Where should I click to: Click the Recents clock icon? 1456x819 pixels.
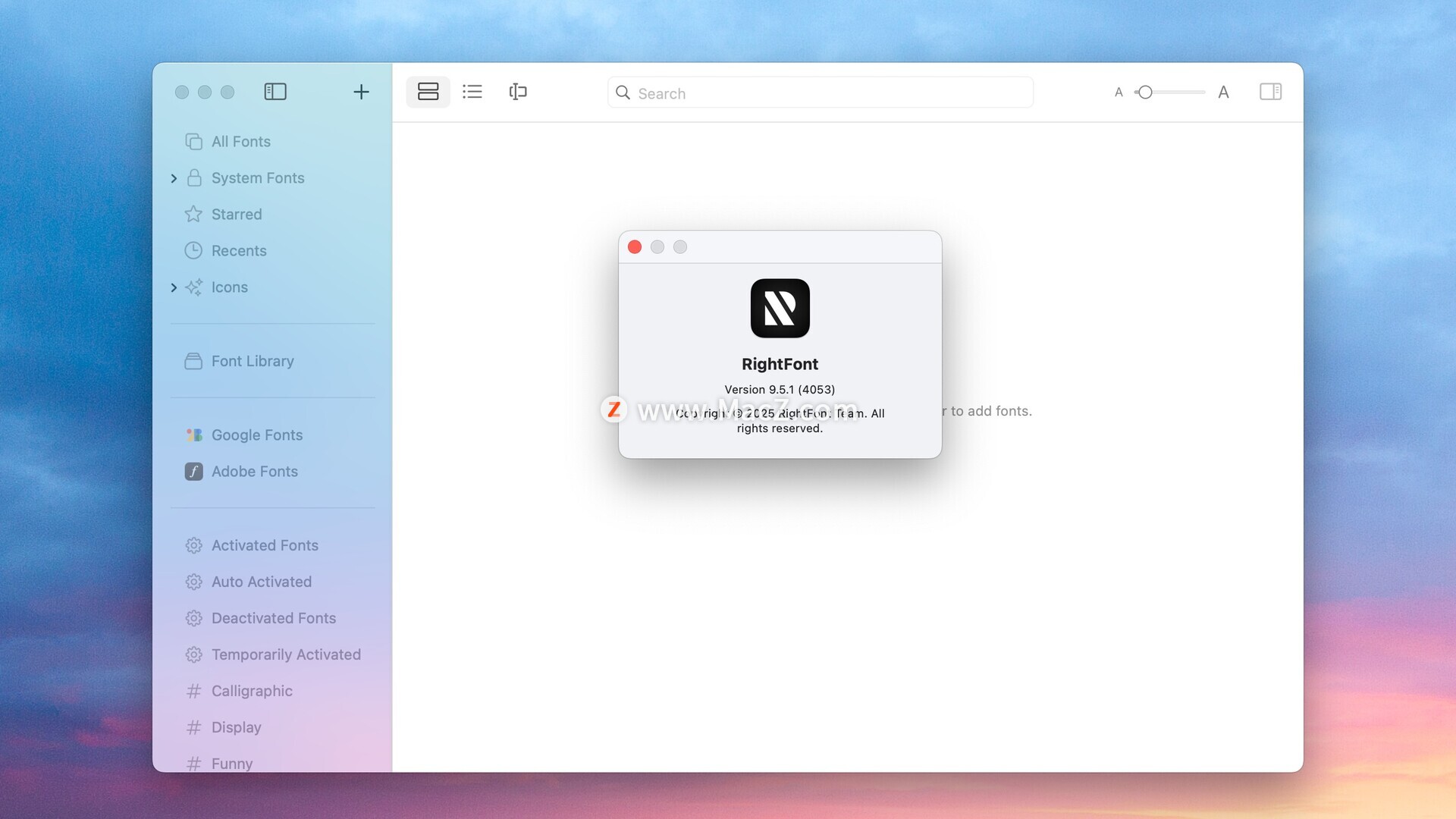click(193, 250)
